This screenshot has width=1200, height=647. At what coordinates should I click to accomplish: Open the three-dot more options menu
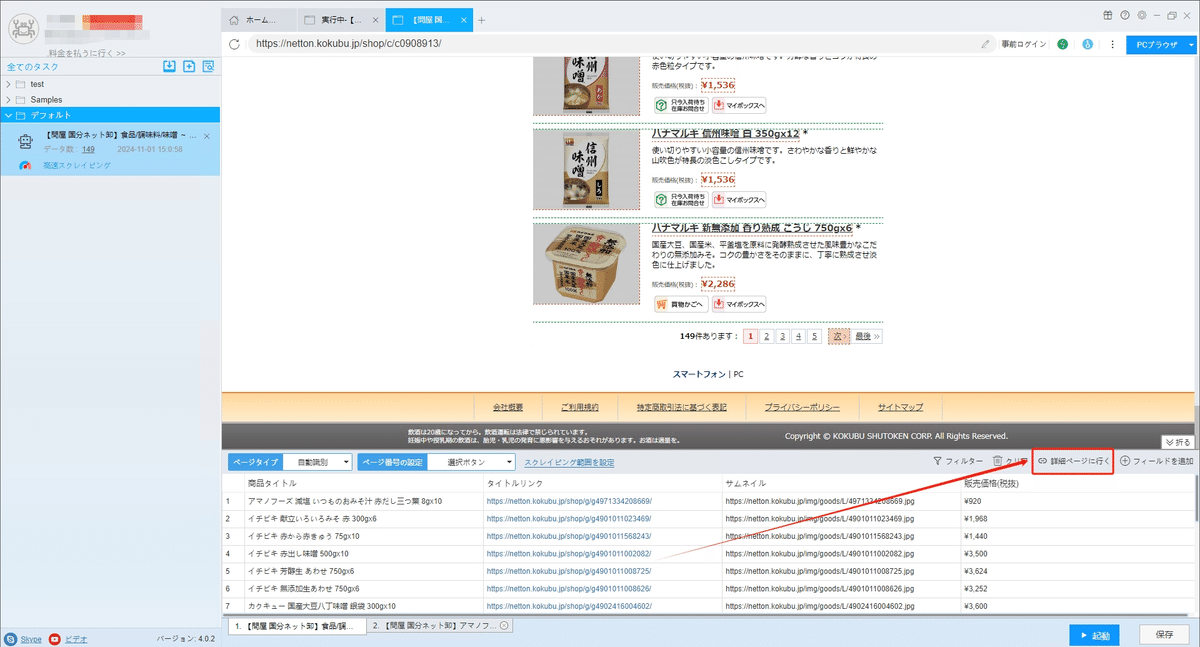coord(1112,44)
